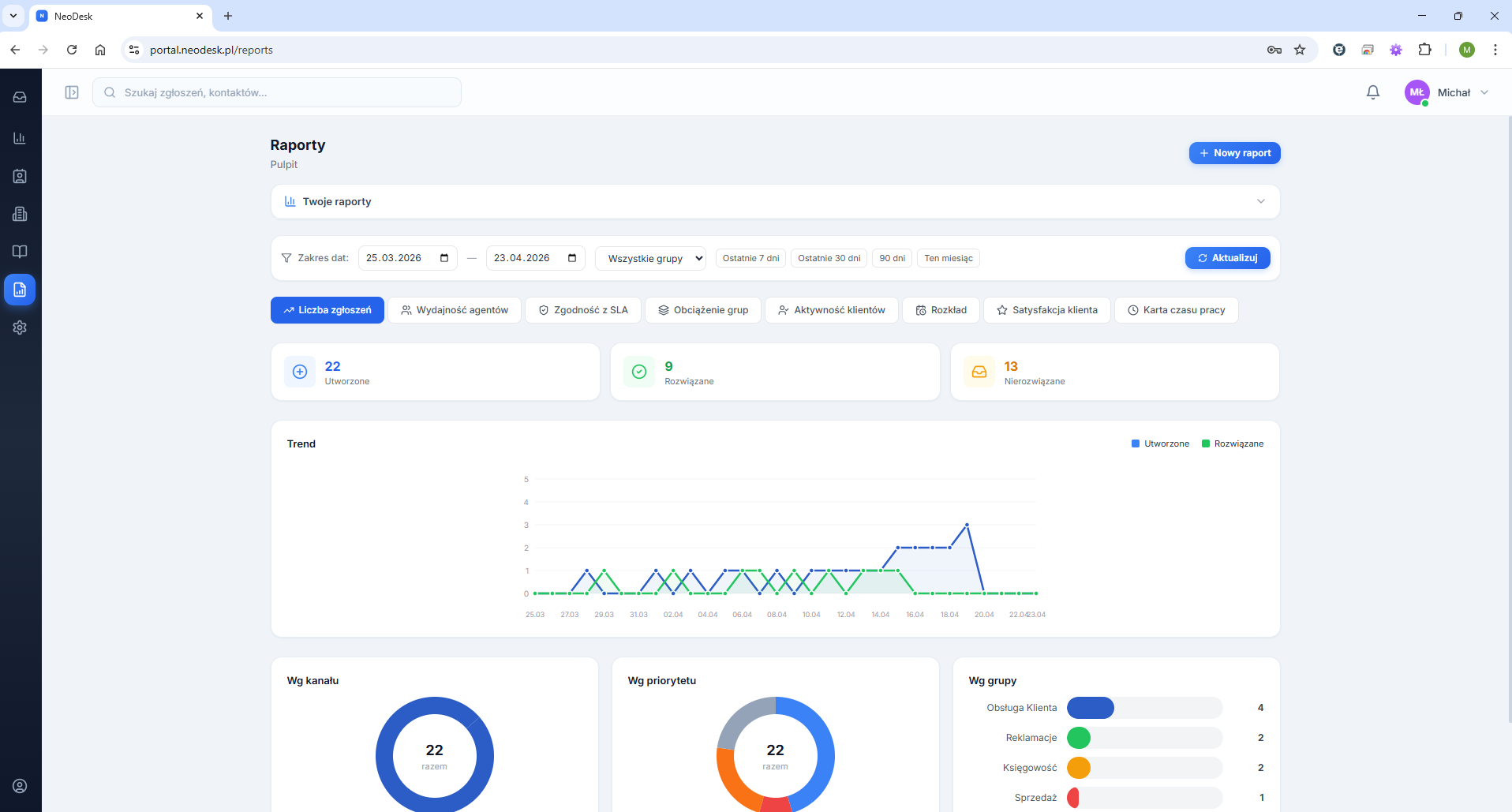
Task: Click the Wg priorytetu donut chart
Action: [776, 755]
